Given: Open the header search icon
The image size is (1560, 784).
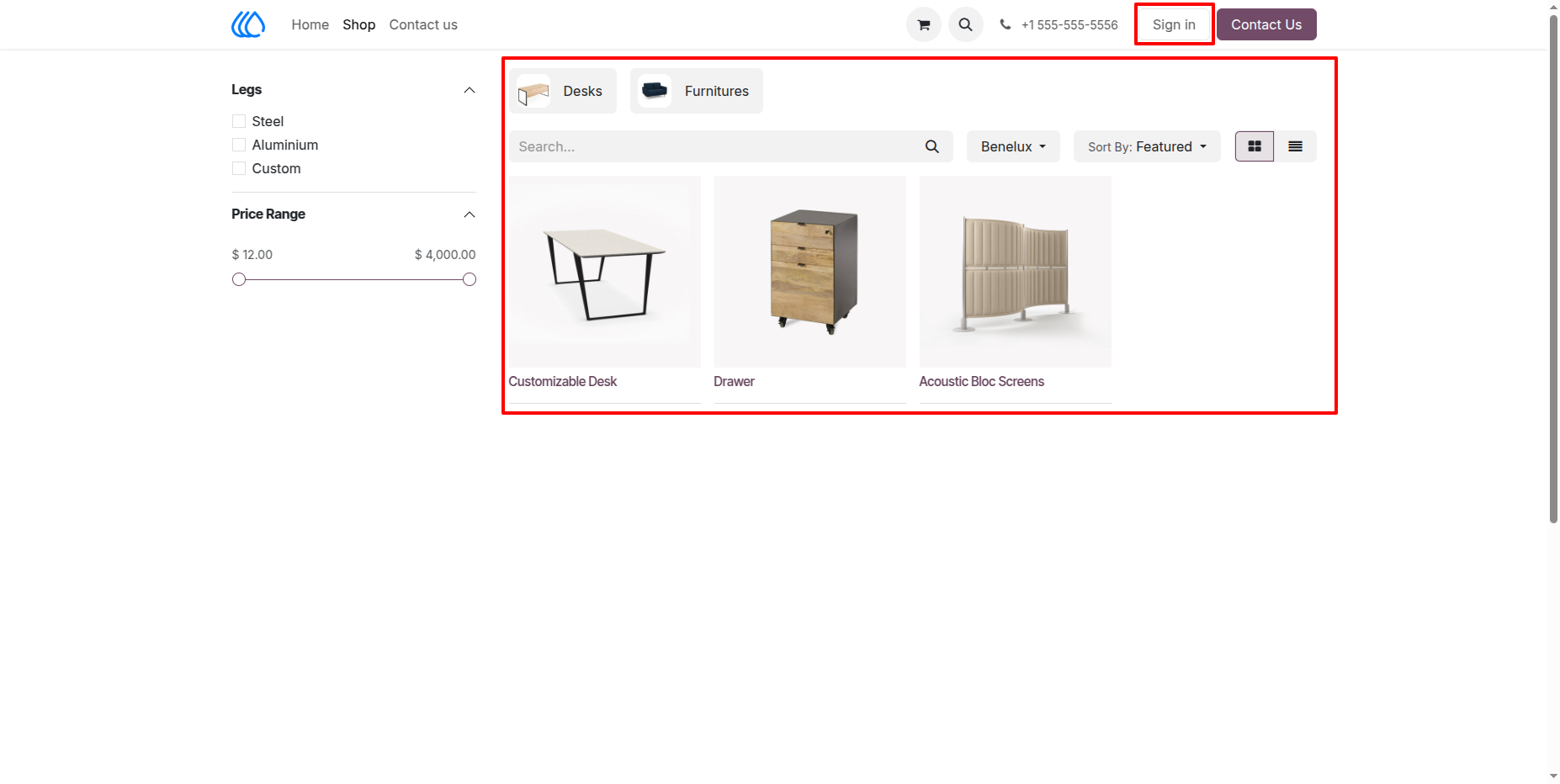Looking at the screenshot, I should (x=965, y=24).
